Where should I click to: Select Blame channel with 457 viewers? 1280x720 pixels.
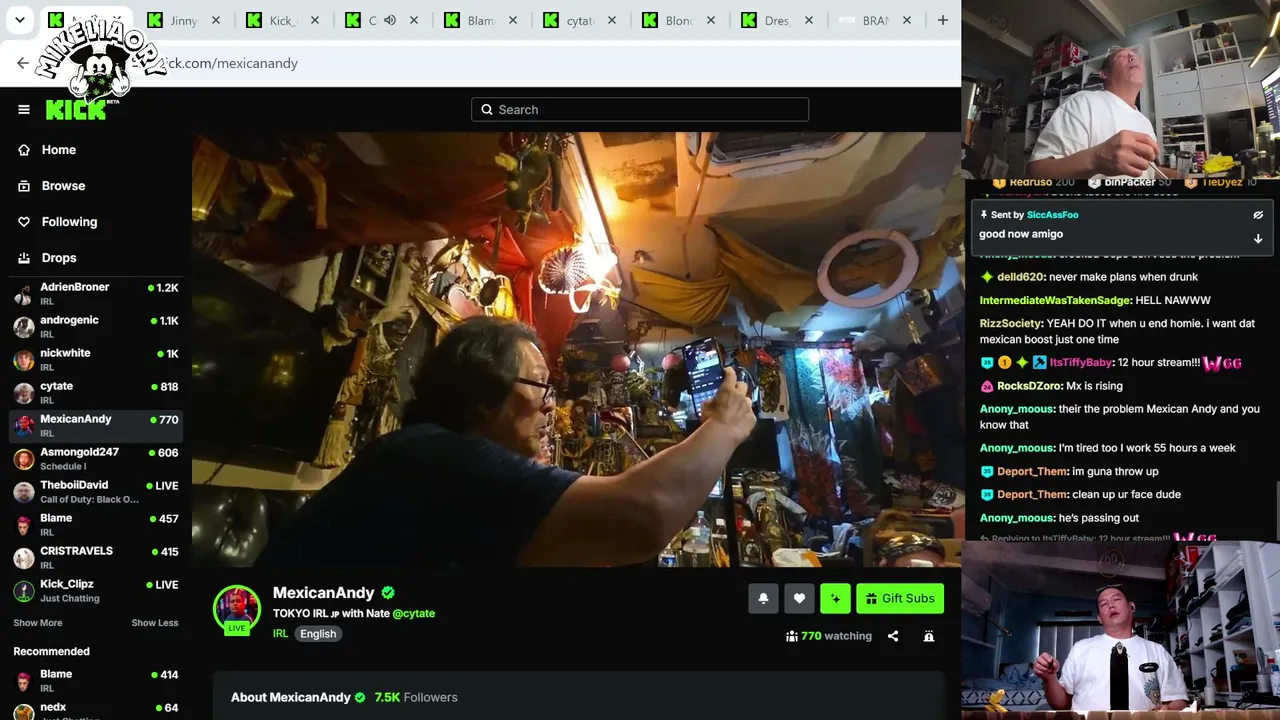(x=96, y=525)
